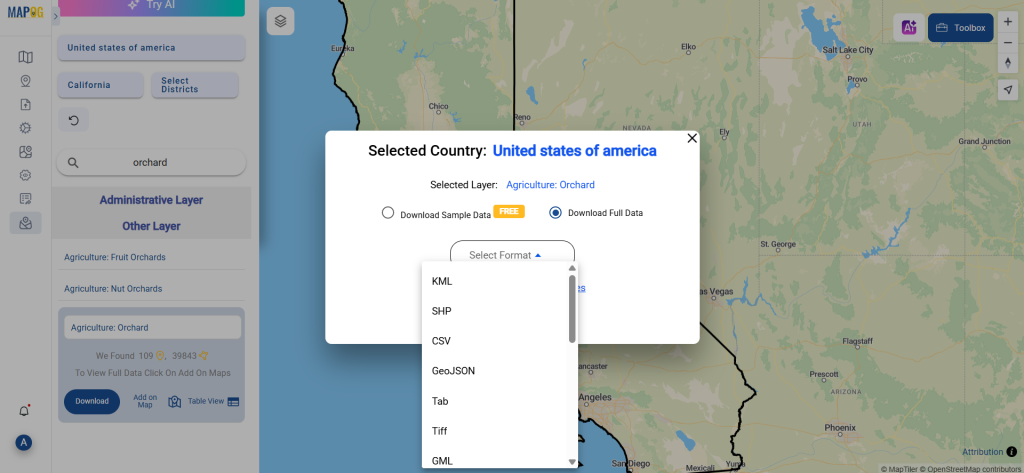Click the reset/undo arrow button

[x=73, y=120]
